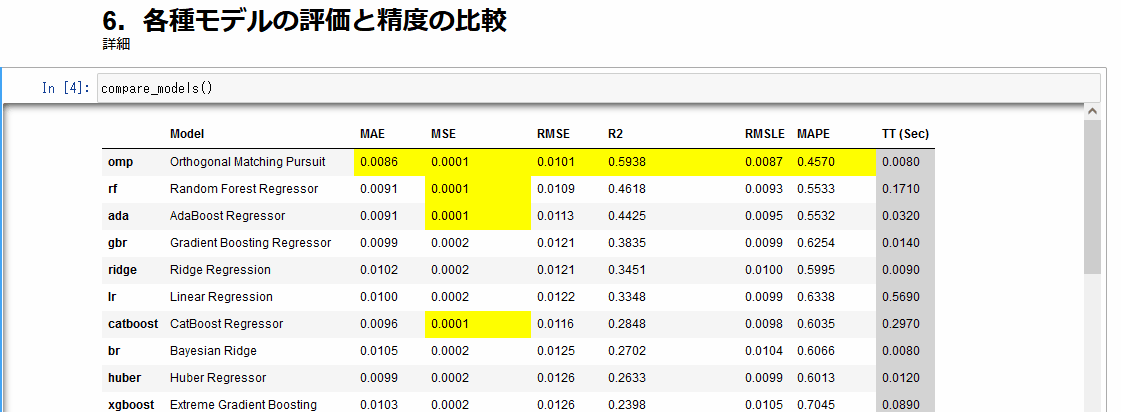This screenshot has width=1121, height=412.
Task: Select the rf row index label
Action: click(113, 189)
